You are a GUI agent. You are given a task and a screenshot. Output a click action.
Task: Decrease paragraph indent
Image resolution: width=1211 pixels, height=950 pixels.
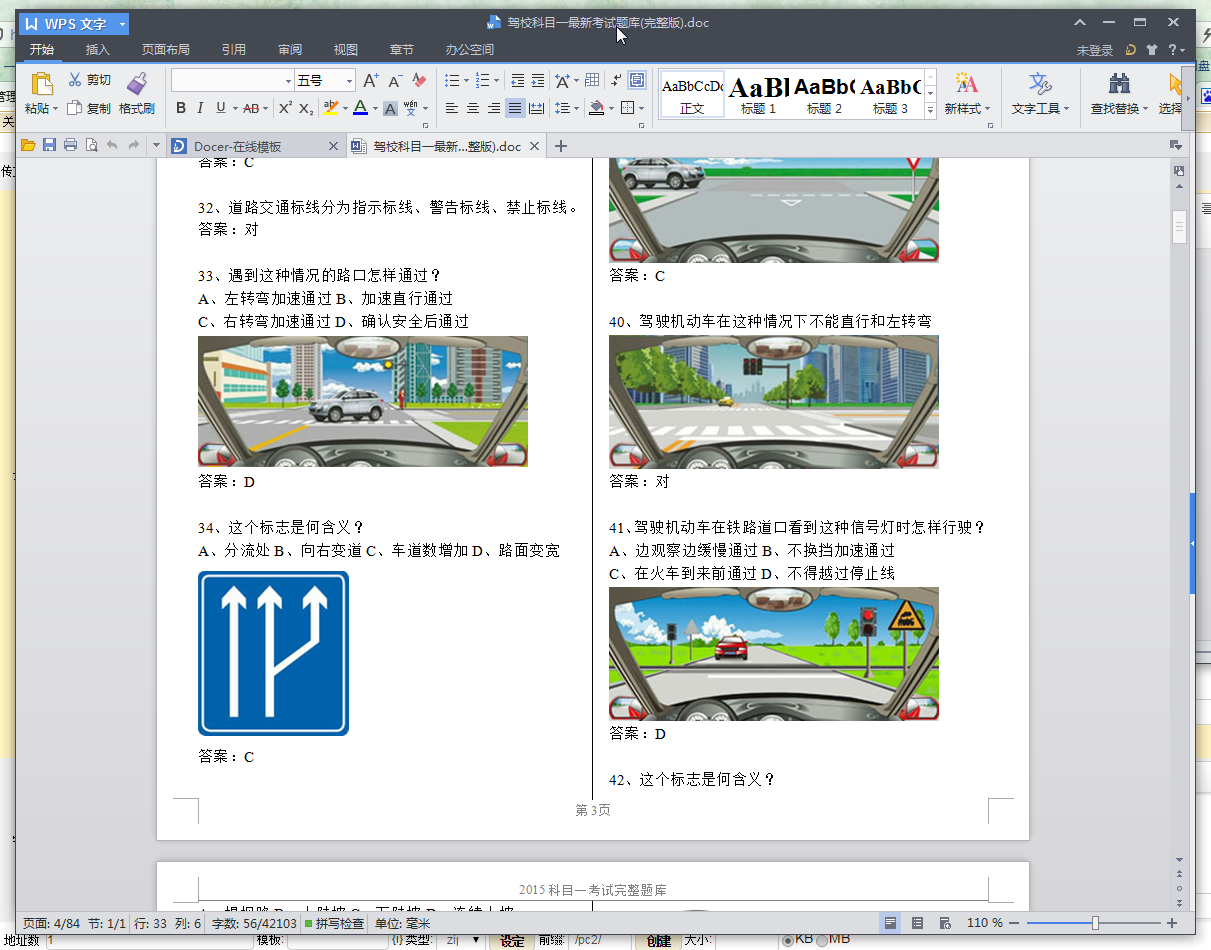tap(517, 81)
